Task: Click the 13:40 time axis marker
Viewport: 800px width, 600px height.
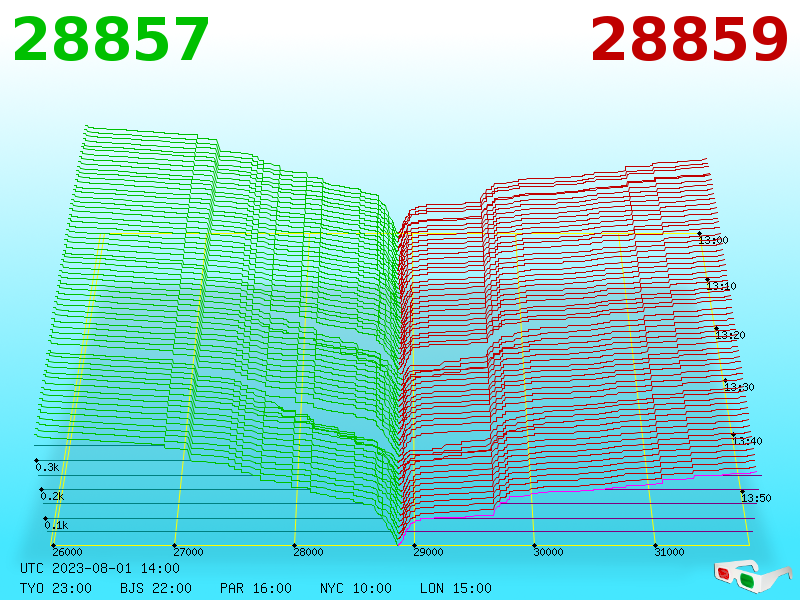Action: 747,441
